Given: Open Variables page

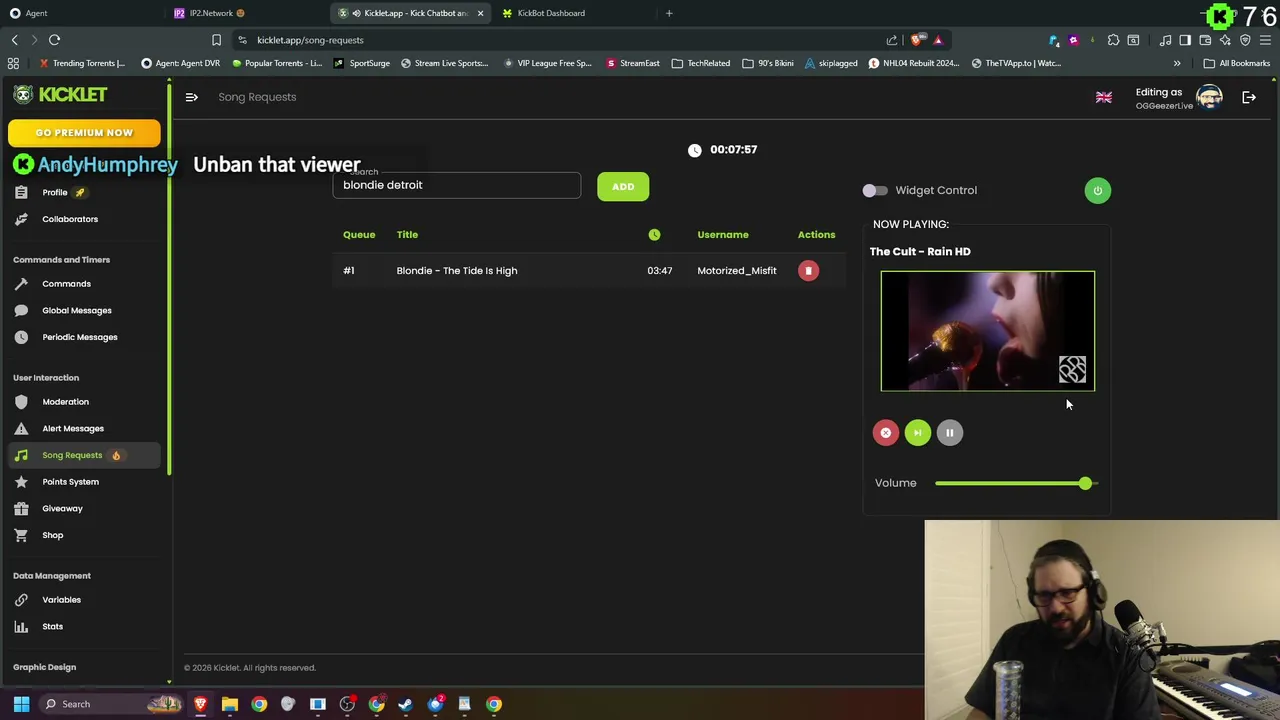Looking at the screenshot, I should pos(61,600).
